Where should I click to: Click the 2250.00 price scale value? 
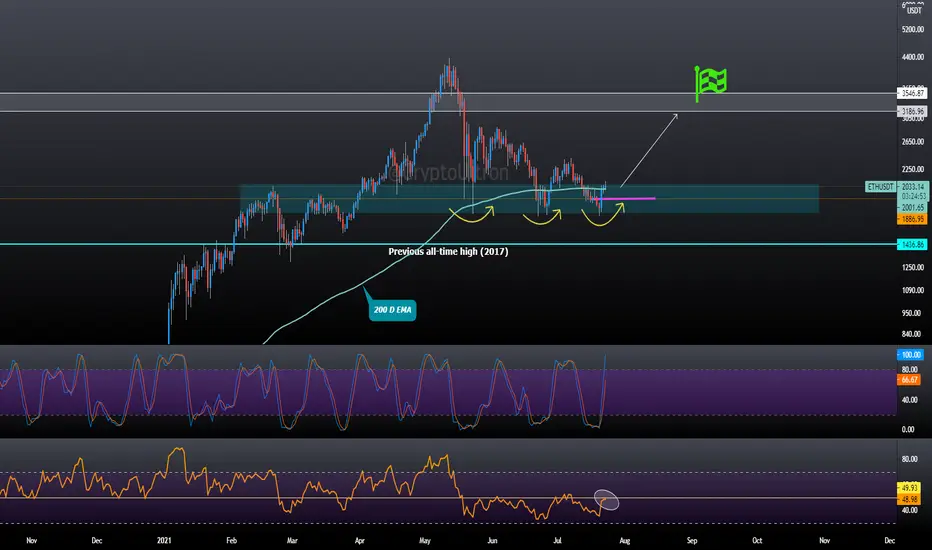913,169
